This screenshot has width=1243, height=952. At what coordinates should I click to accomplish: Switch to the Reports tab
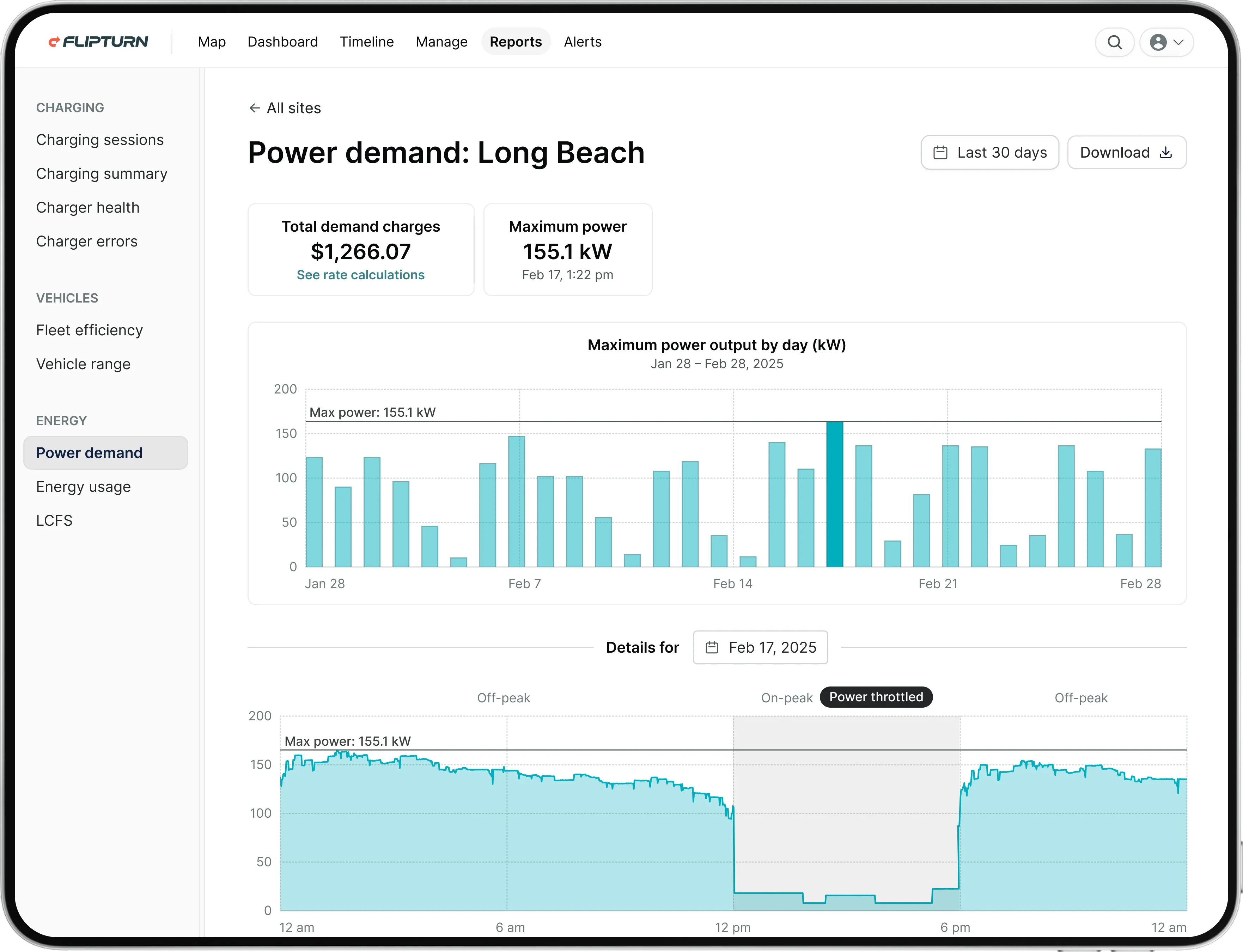515,41
